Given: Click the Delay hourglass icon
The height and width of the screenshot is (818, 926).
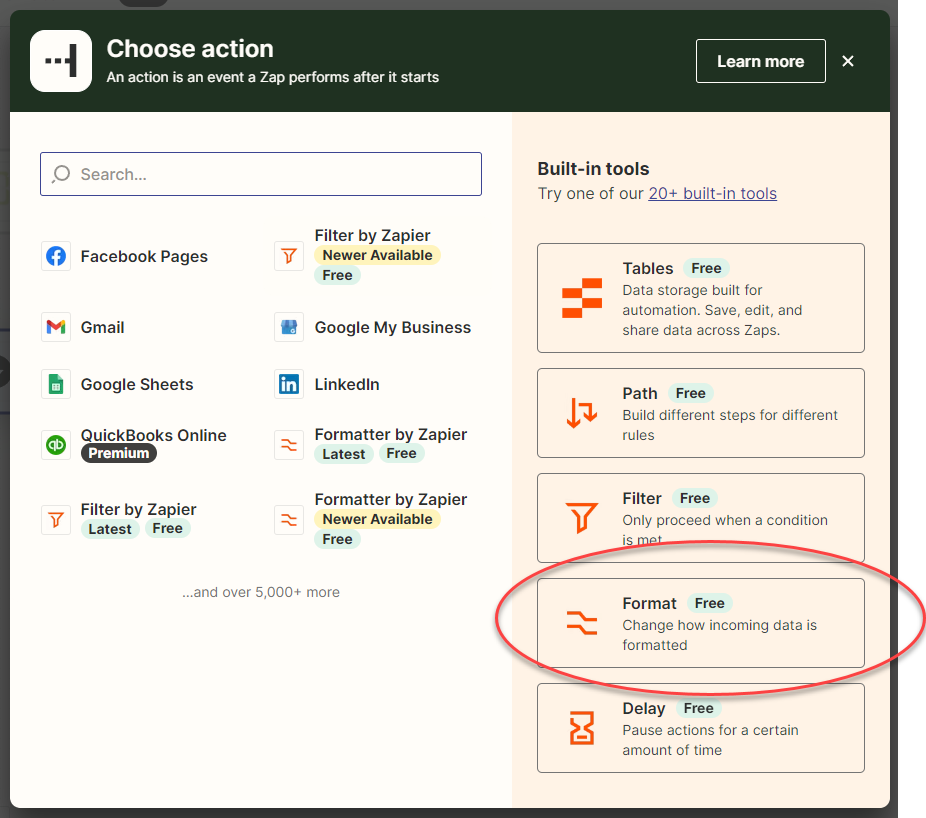Looking at the screenshot, I should 582,728.
